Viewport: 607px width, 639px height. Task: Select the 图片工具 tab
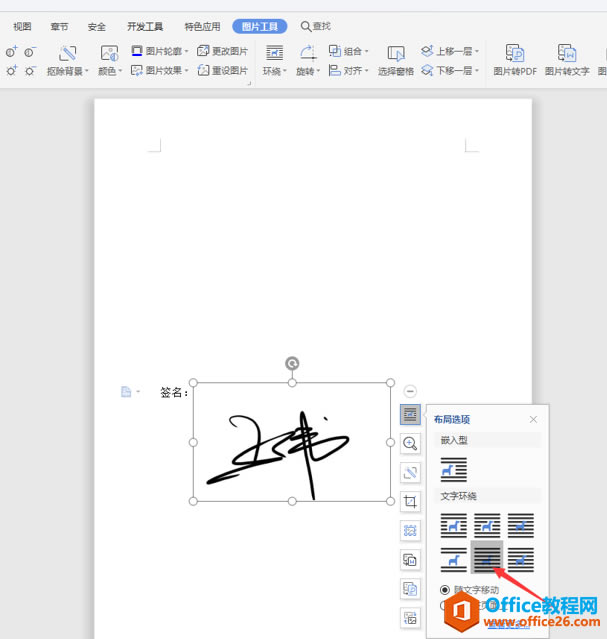[x=260, y=26]
